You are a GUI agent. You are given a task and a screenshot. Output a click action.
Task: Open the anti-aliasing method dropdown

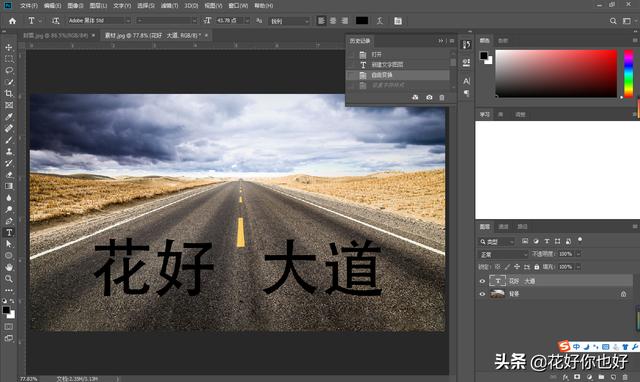289,21
